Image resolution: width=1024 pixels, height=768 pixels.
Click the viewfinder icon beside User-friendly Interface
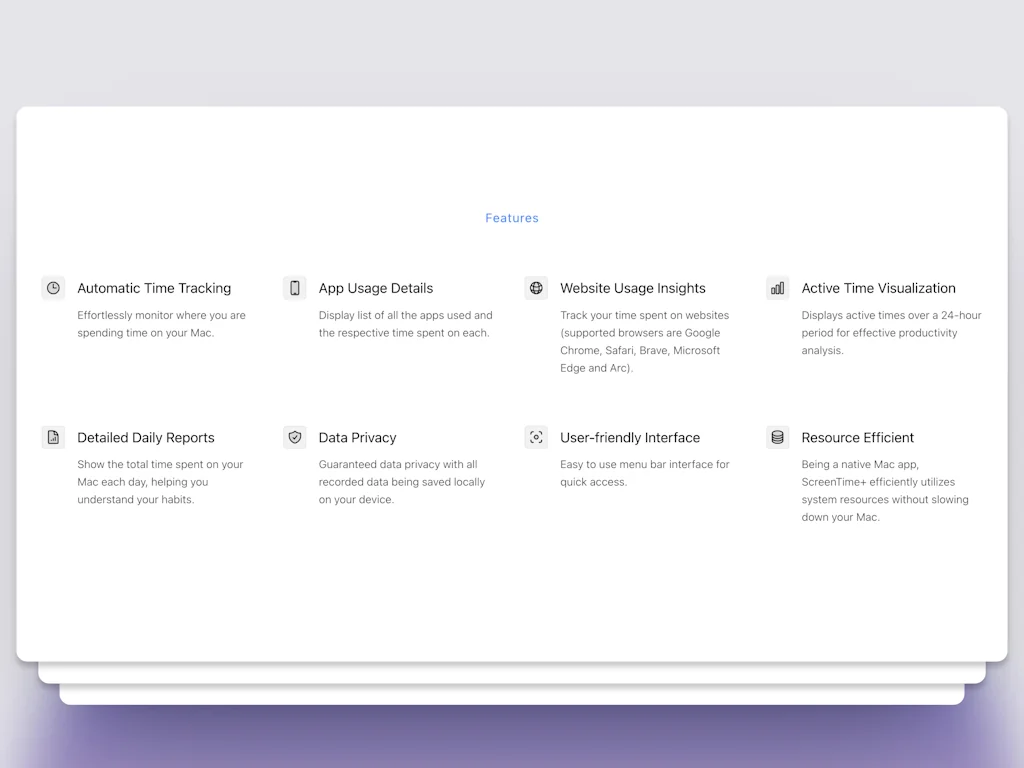536,438
